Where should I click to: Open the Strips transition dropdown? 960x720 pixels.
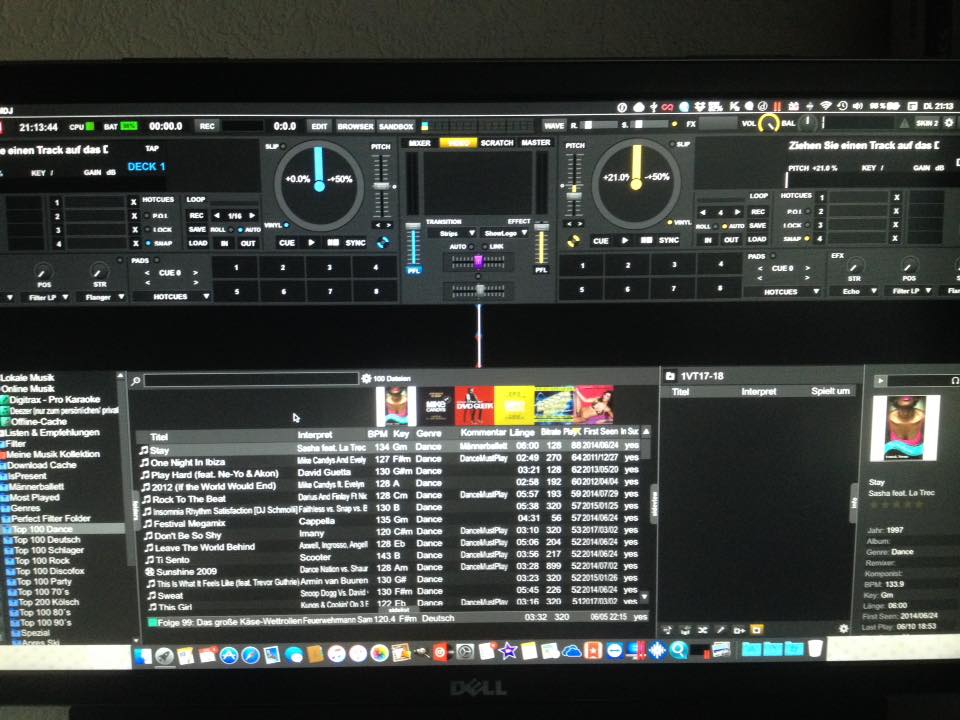tap(452, 233)
